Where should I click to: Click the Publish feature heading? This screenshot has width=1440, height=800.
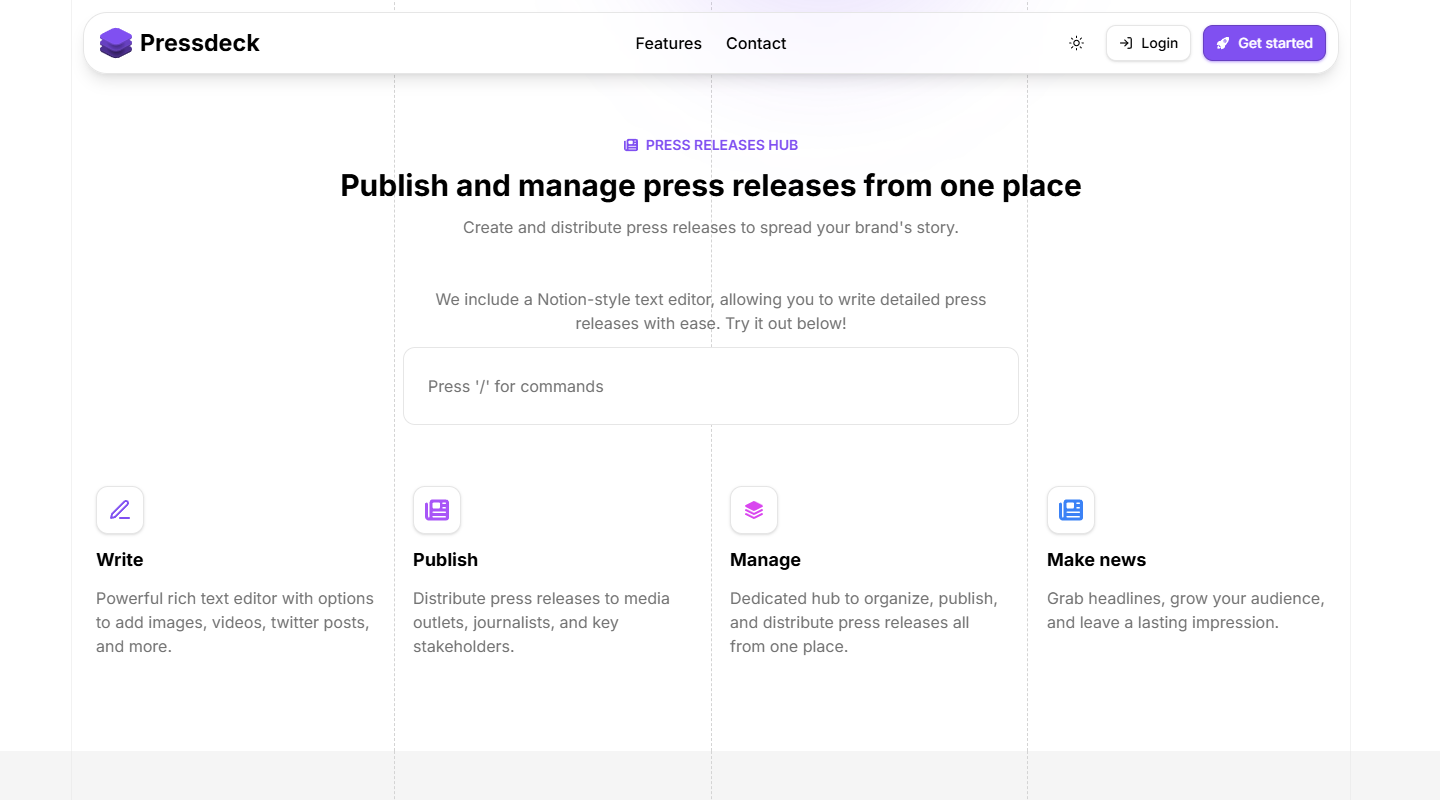[445, 560]
